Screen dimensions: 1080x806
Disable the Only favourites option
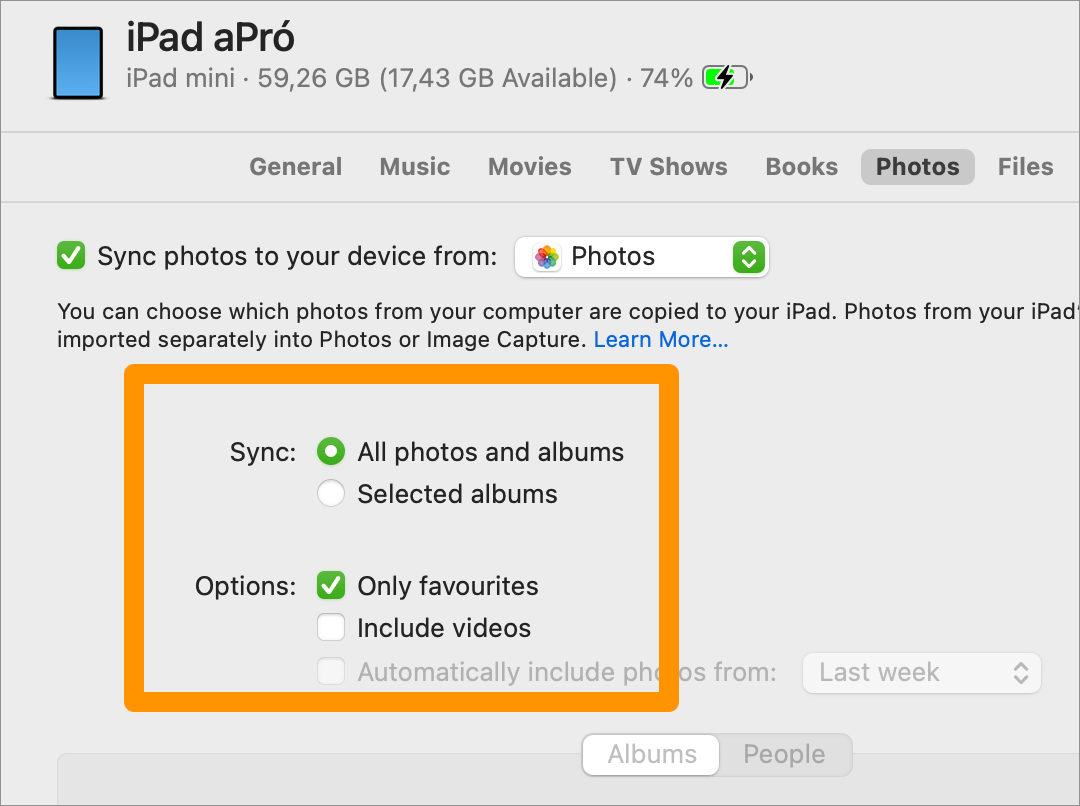tap(331, 586)
